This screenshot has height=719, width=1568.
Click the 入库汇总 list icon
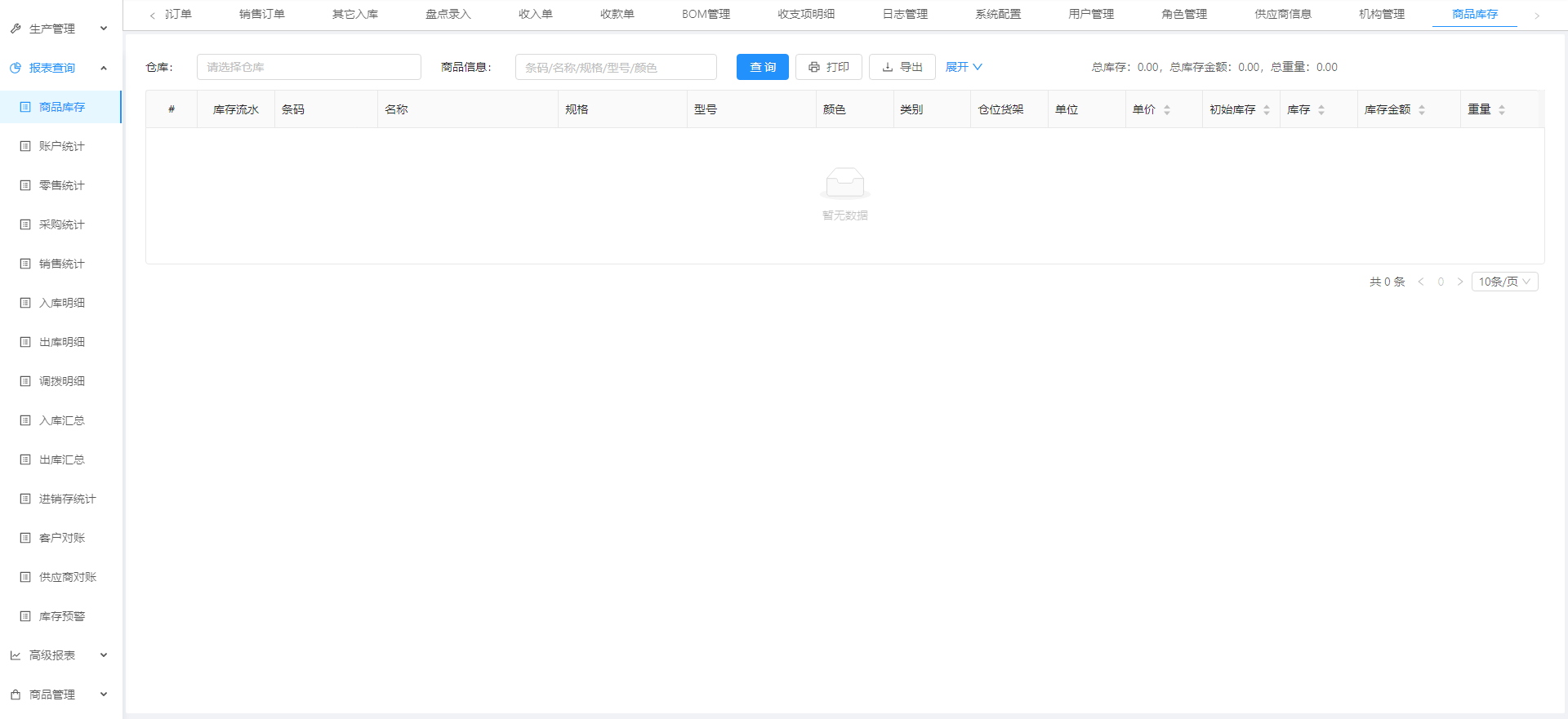[x=25, y=420]
